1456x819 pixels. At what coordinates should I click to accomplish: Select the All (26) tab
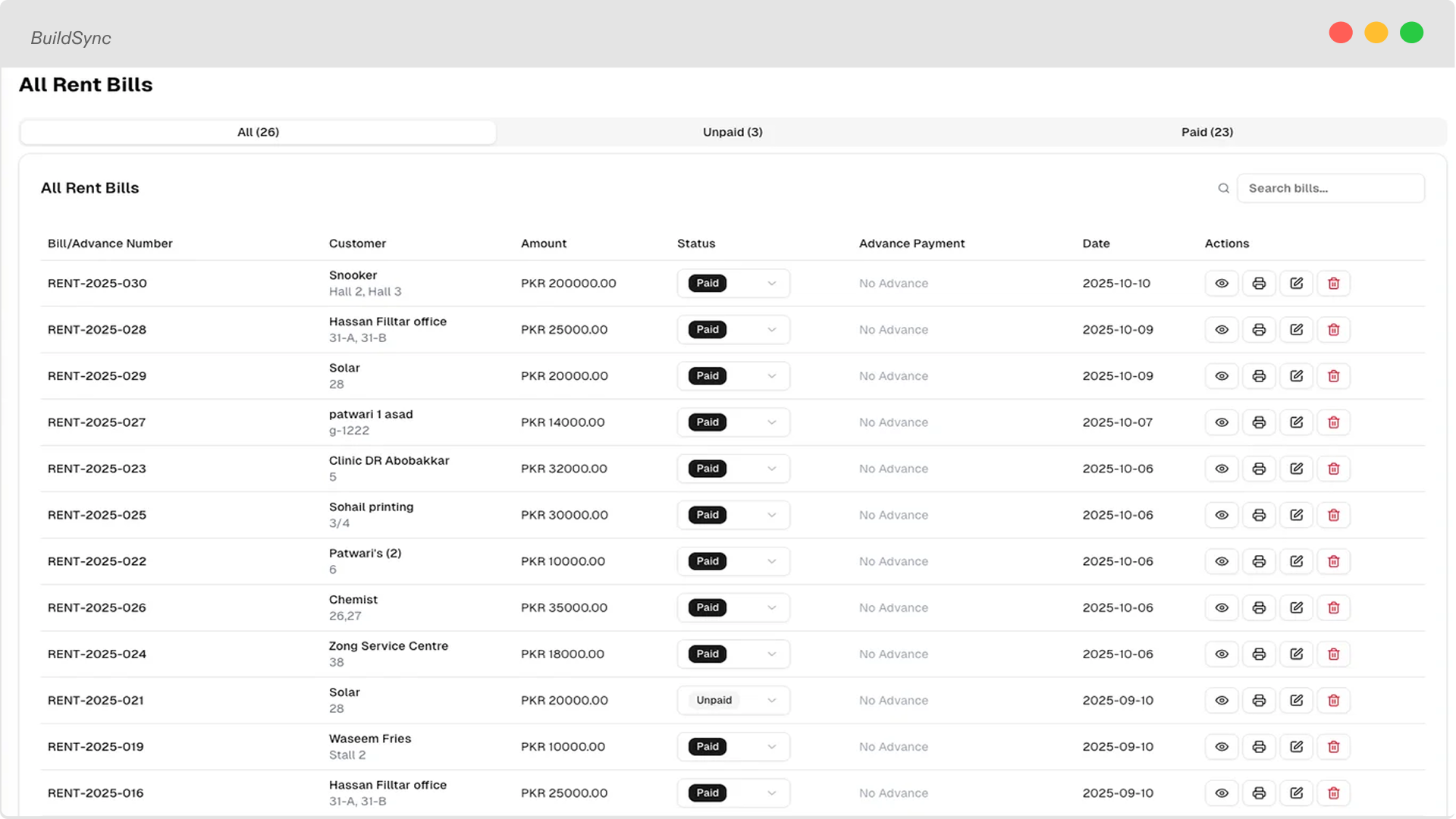coord(258,132)
